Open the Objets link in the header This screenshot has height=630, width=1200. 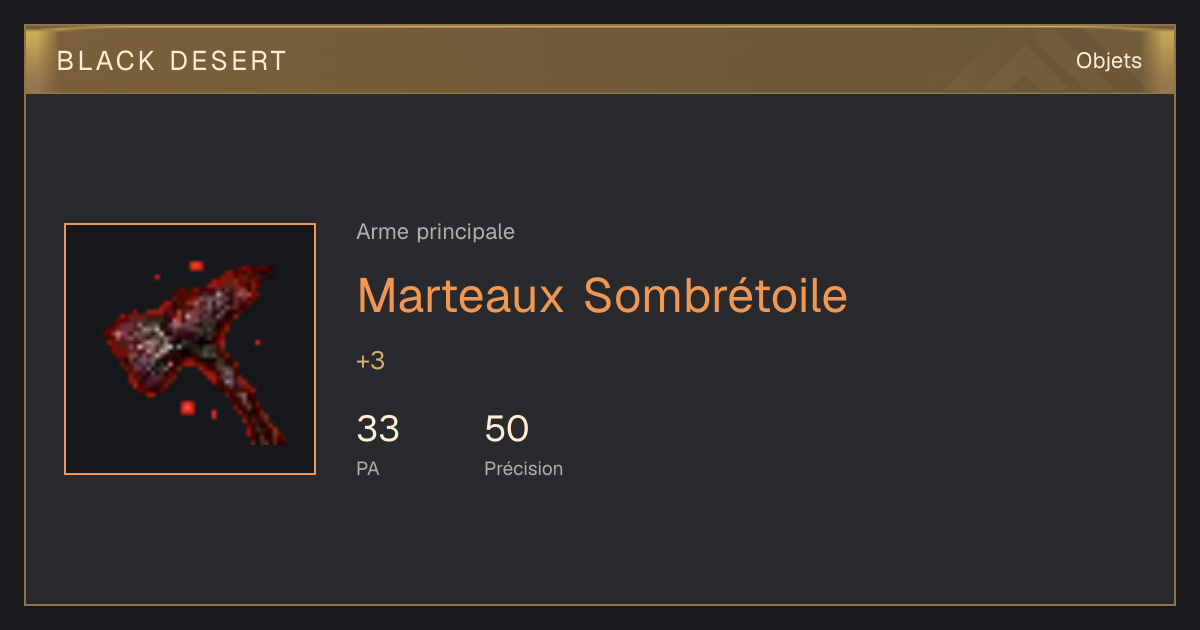1109,61
